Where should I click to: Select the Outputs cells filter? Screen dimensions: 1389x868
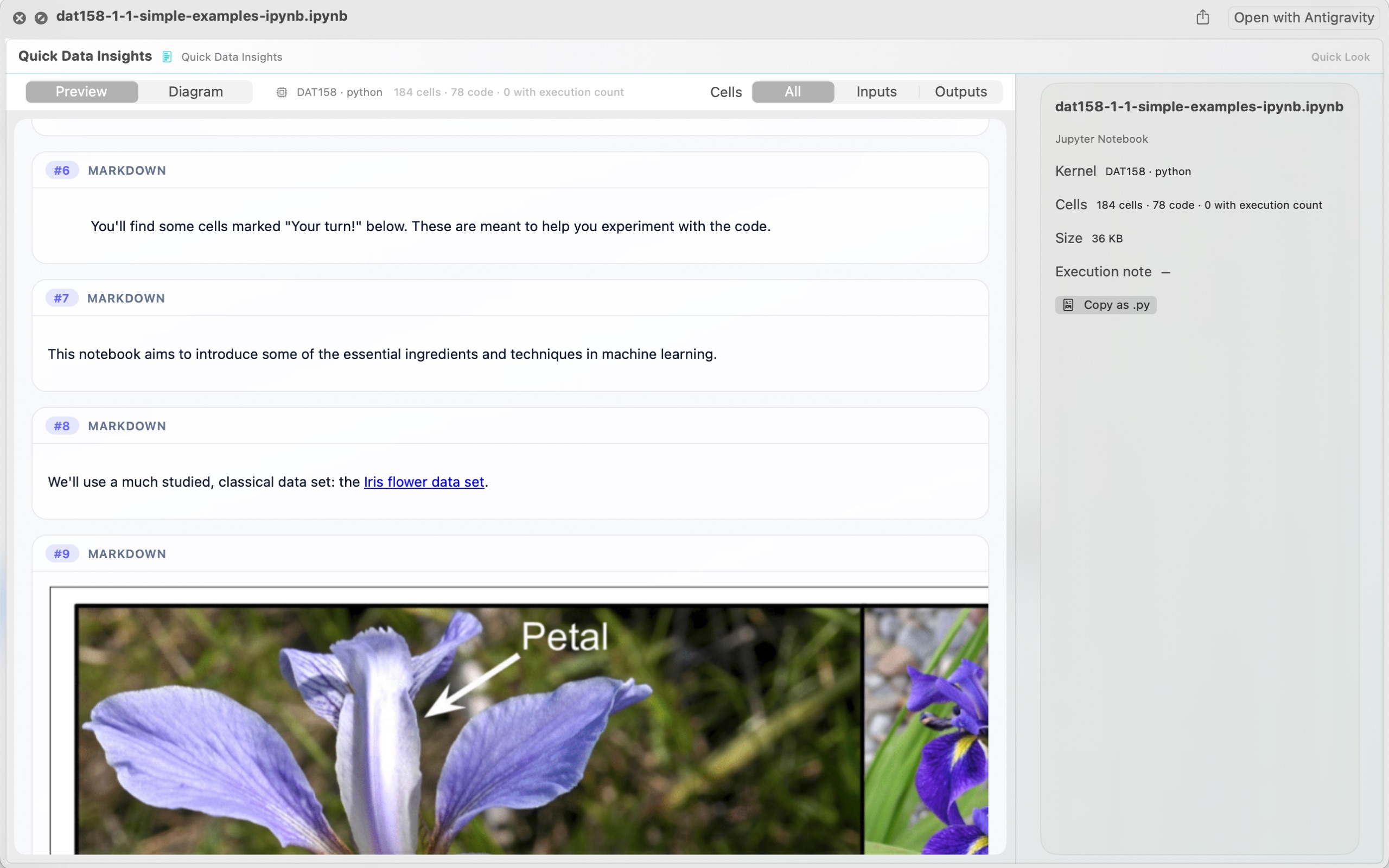(961, 92)
